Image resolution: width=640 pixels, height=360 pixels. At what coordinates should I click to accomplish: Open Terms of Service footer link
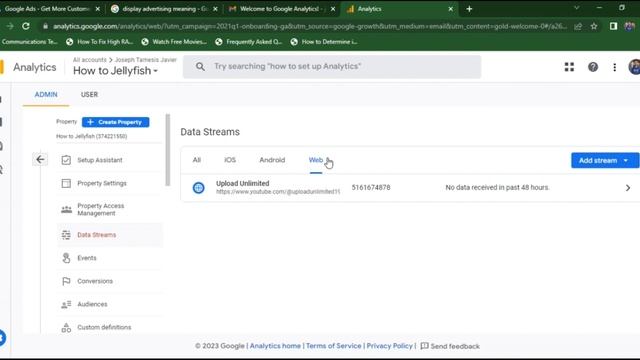coord(333,346)
